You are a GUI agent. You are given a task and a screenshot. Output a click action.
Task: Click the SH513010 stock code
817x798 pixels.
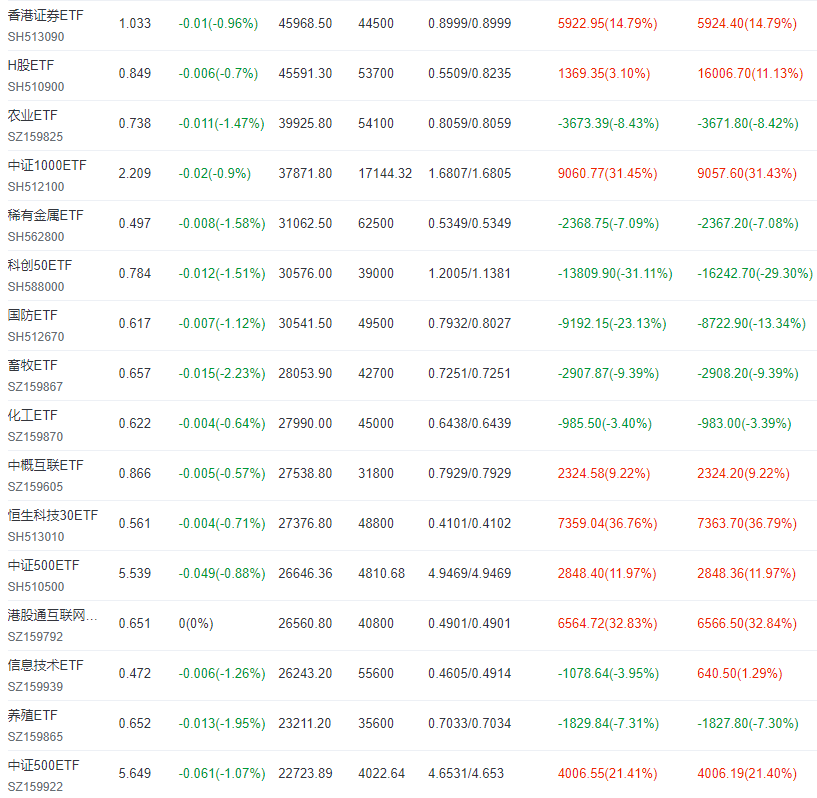(36, 537)
